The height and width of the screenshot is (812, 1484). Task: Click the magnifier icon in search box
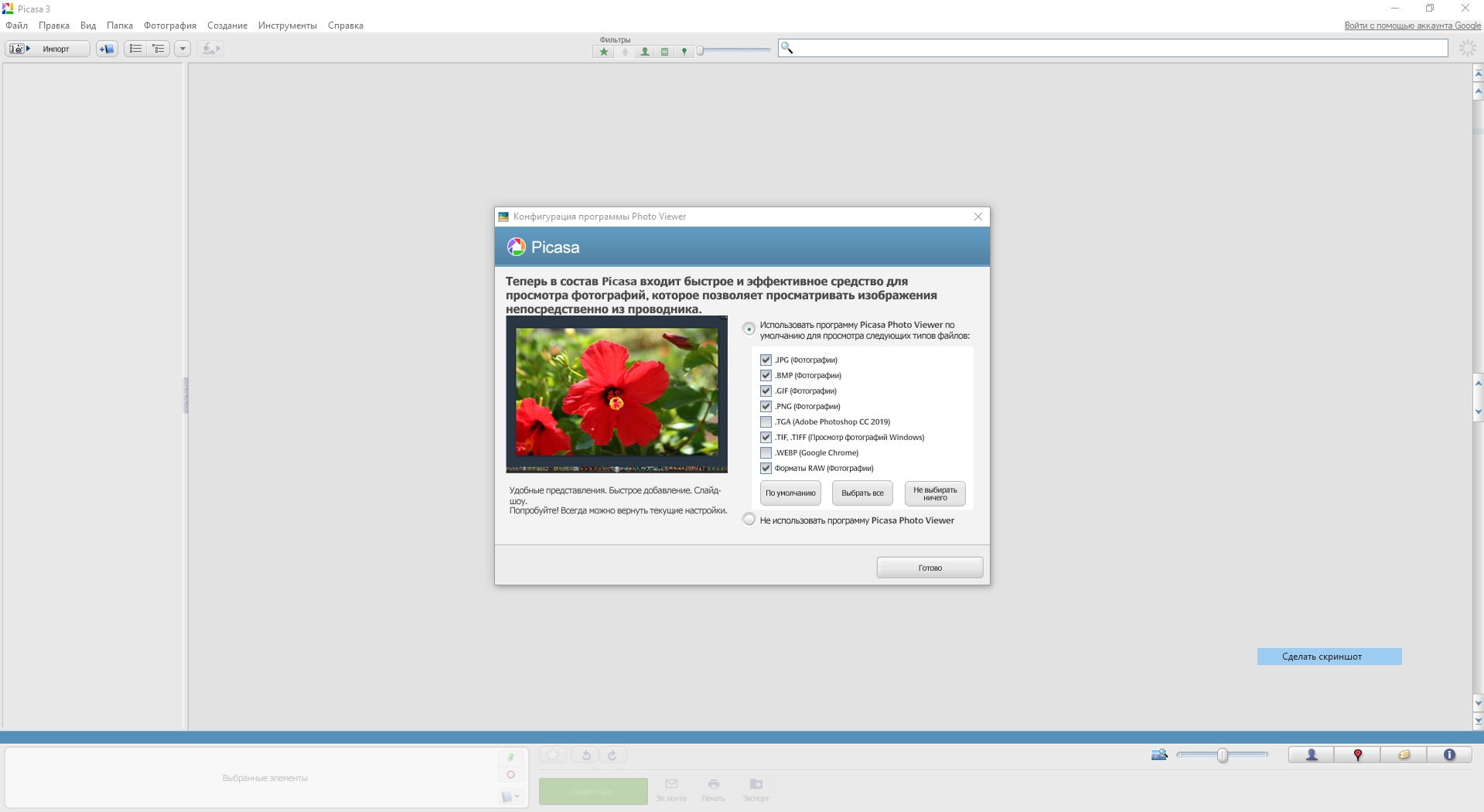click(786, 48)
